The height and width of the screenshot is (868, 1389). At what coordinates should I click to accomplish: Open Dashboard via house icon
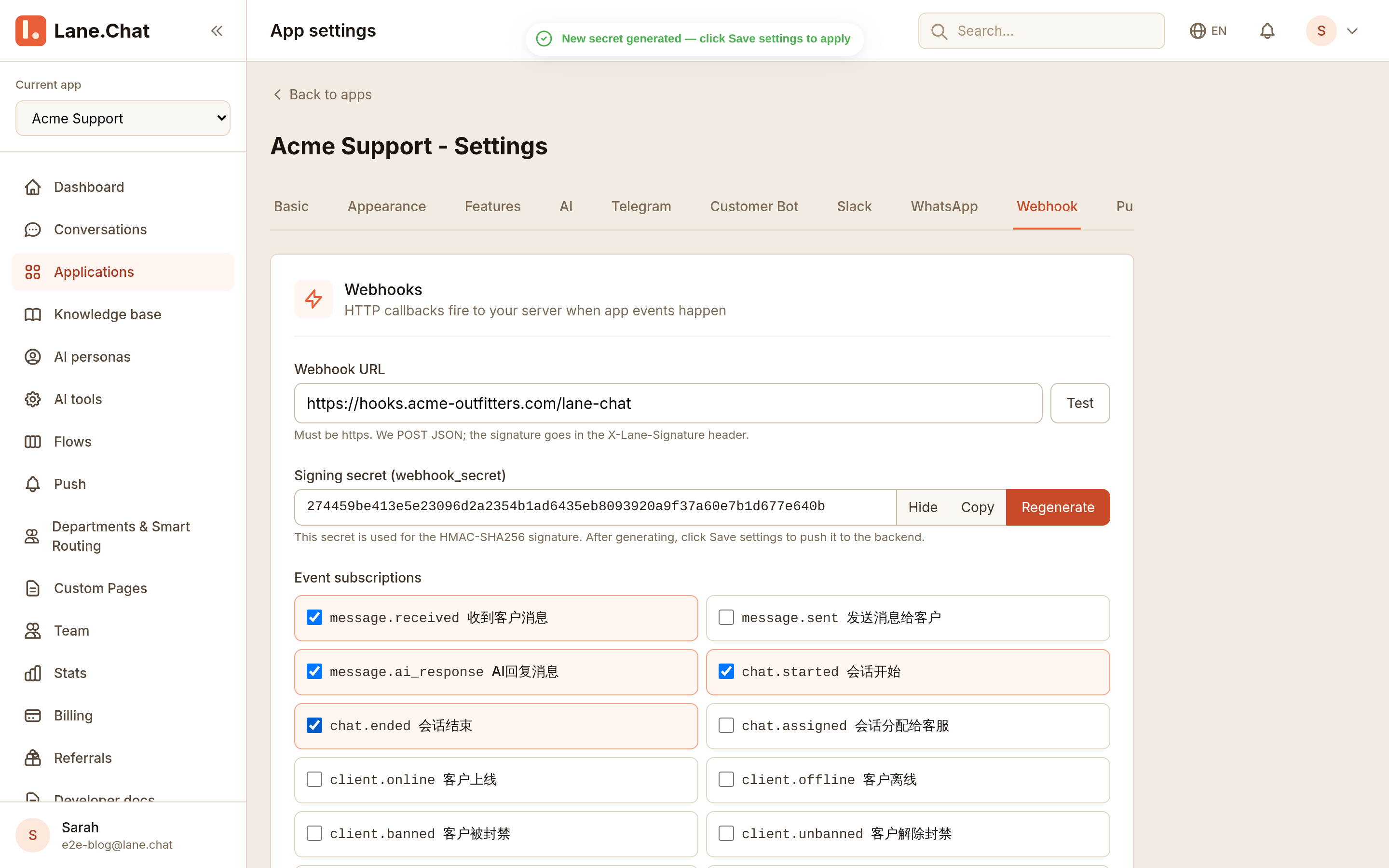(x=33, y=187)
